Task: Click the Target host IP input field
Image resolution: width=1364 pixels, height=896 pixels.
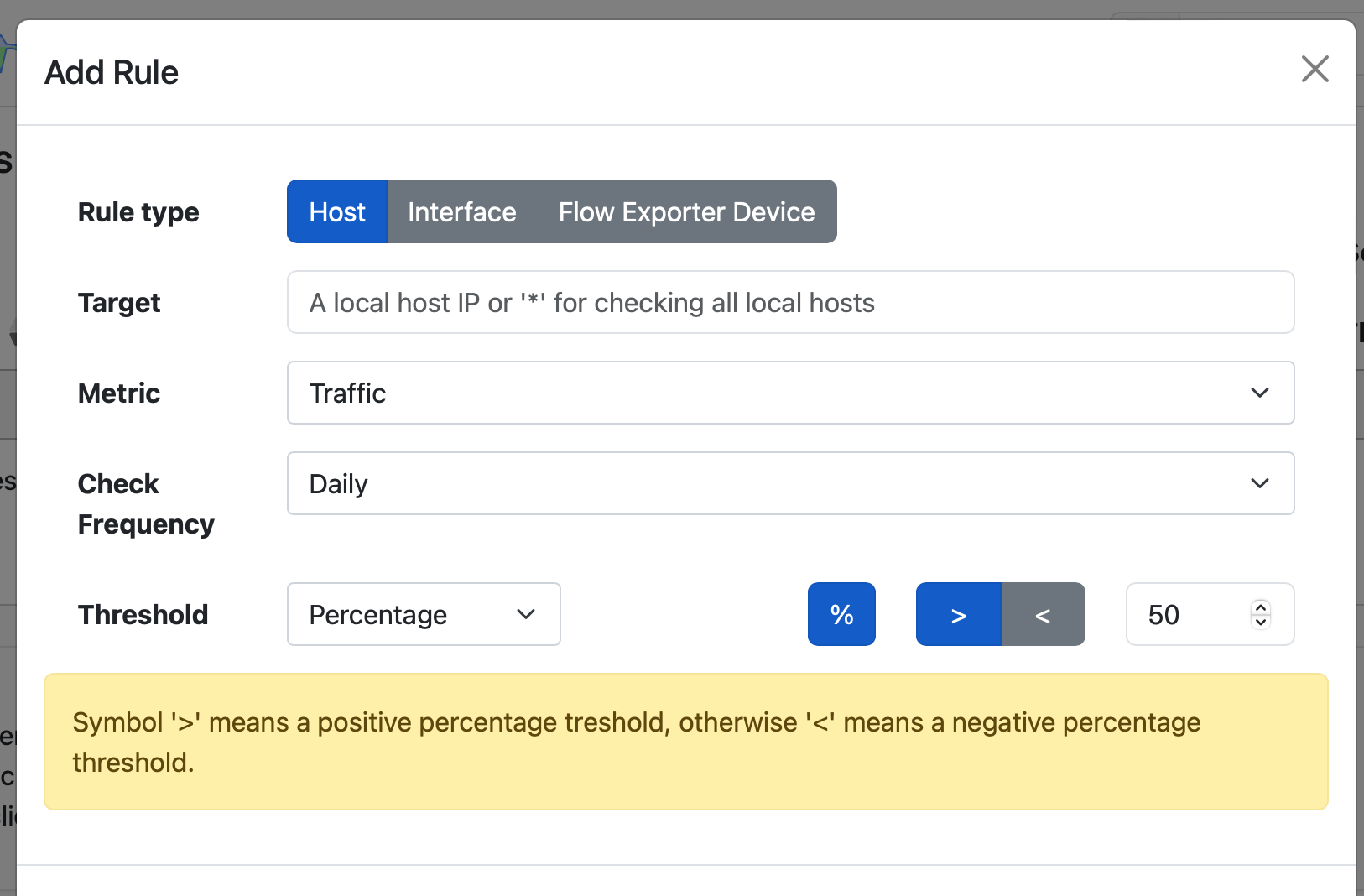Action: [x=789, y=302]
